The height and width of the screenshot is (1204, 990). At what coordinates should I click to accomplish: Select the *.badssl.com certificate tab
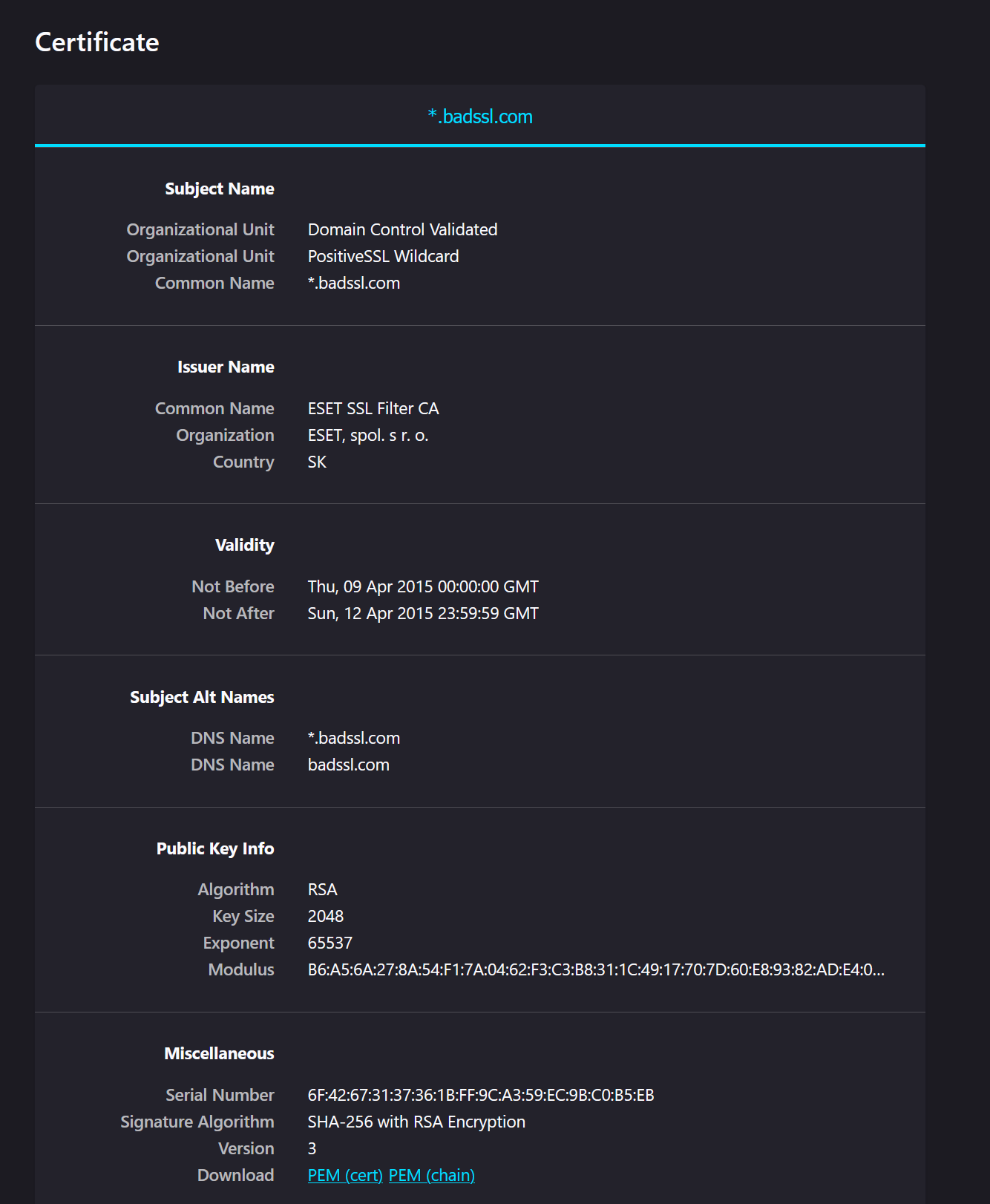click(x=480, y=117)
